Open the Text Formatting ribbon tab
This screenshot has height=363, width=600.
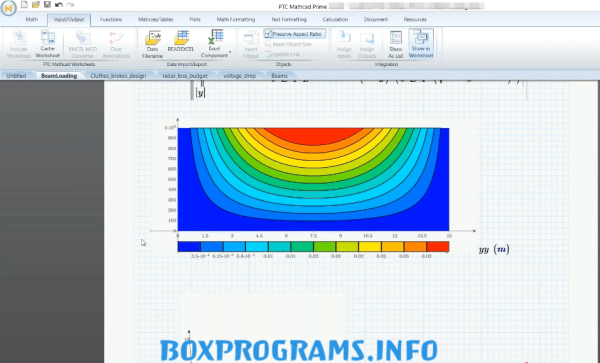pyautogui.click(x=289, y=20)
